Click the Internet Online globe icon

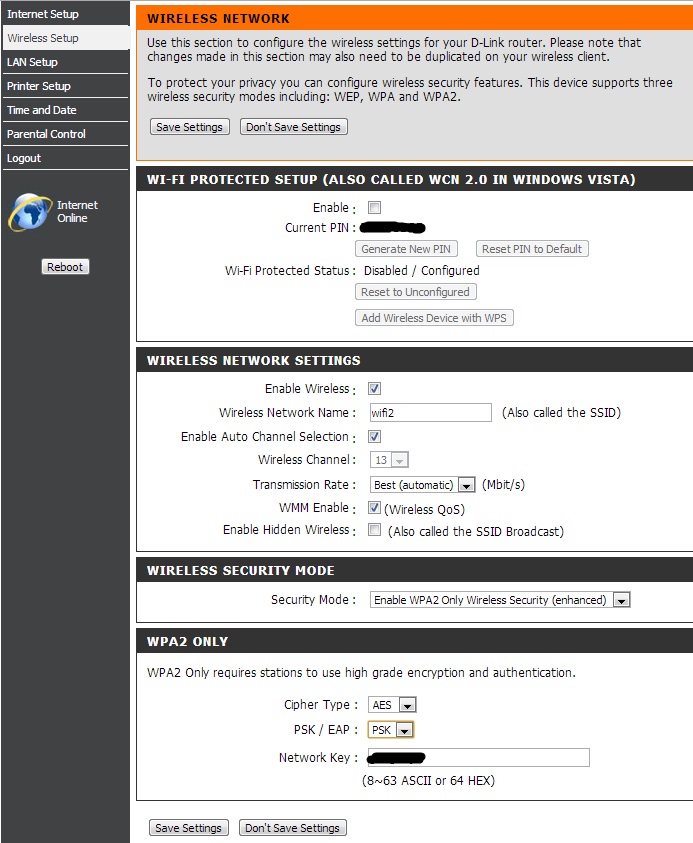pos(30,212)
